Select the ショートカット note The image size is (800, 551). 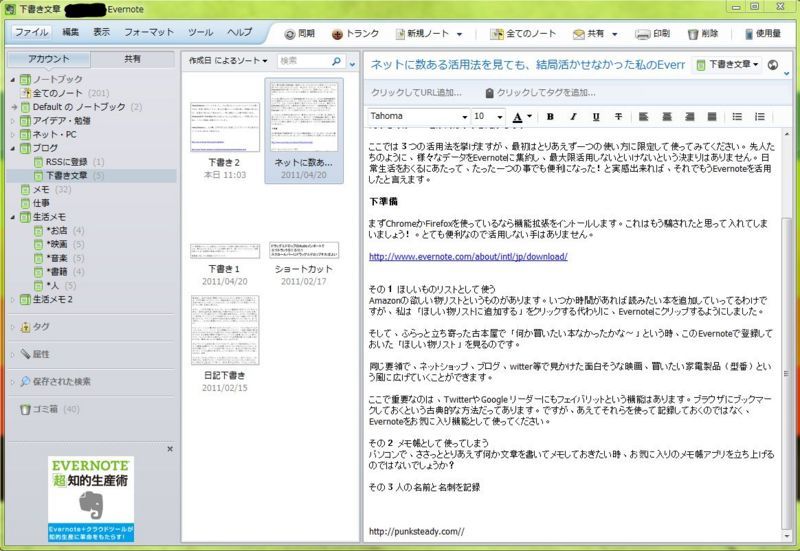(304, 262)
